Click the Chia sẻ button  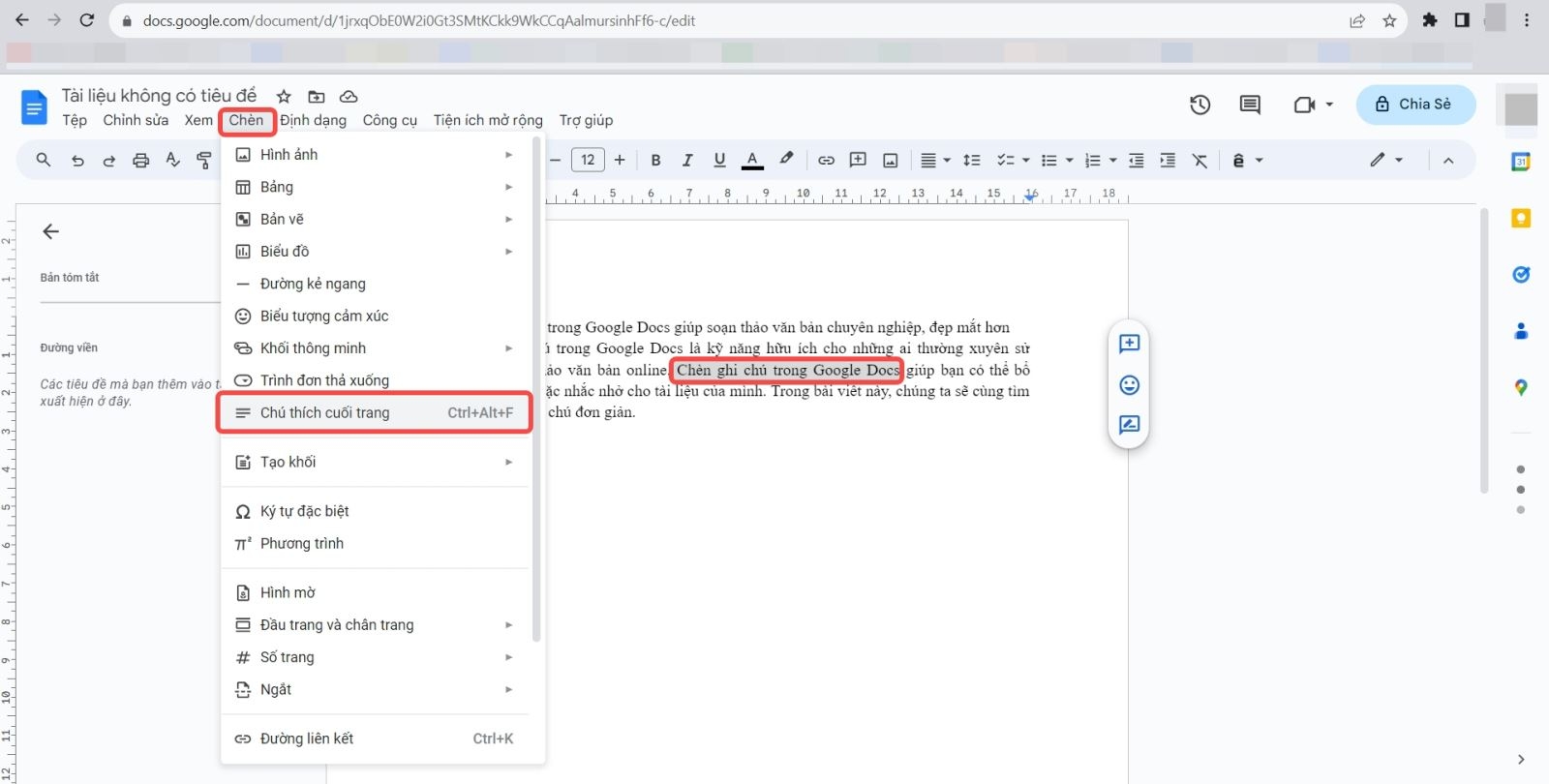pyautogui.click(x=1415, y=105)
